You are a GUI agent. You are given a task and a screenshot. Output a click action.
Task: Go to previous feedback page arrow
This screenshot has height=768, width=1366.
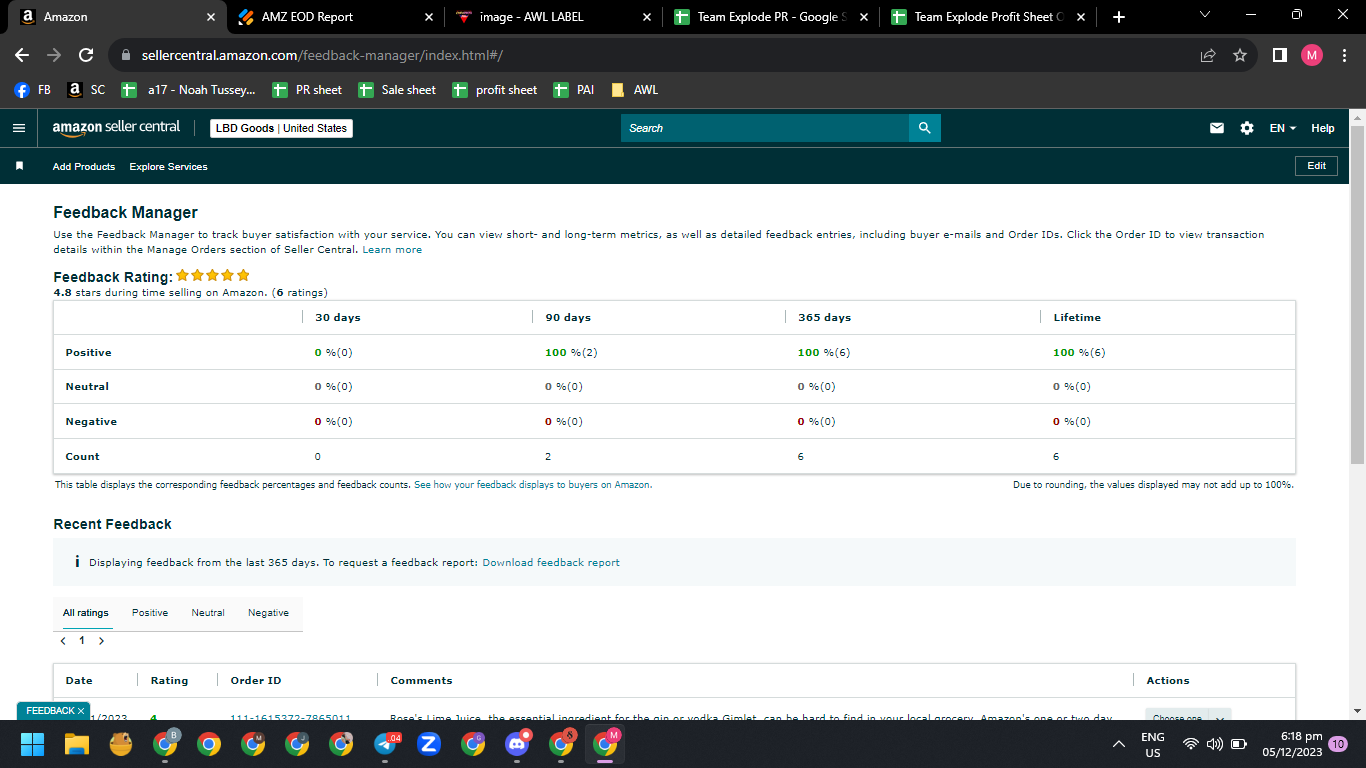tap(63, 641)
